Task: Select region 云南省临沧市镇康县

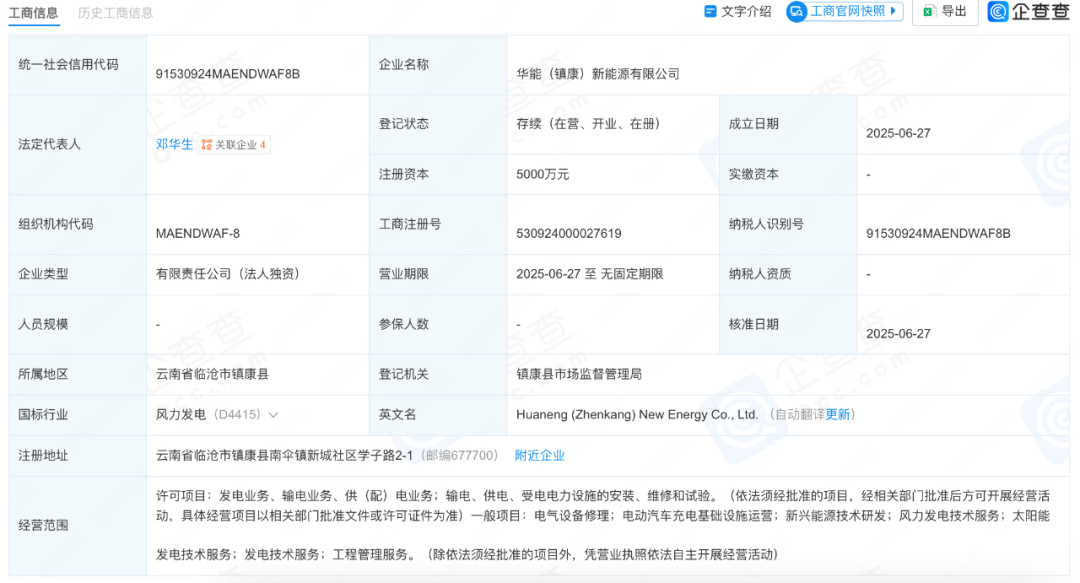Action: (x=212, y=374)
